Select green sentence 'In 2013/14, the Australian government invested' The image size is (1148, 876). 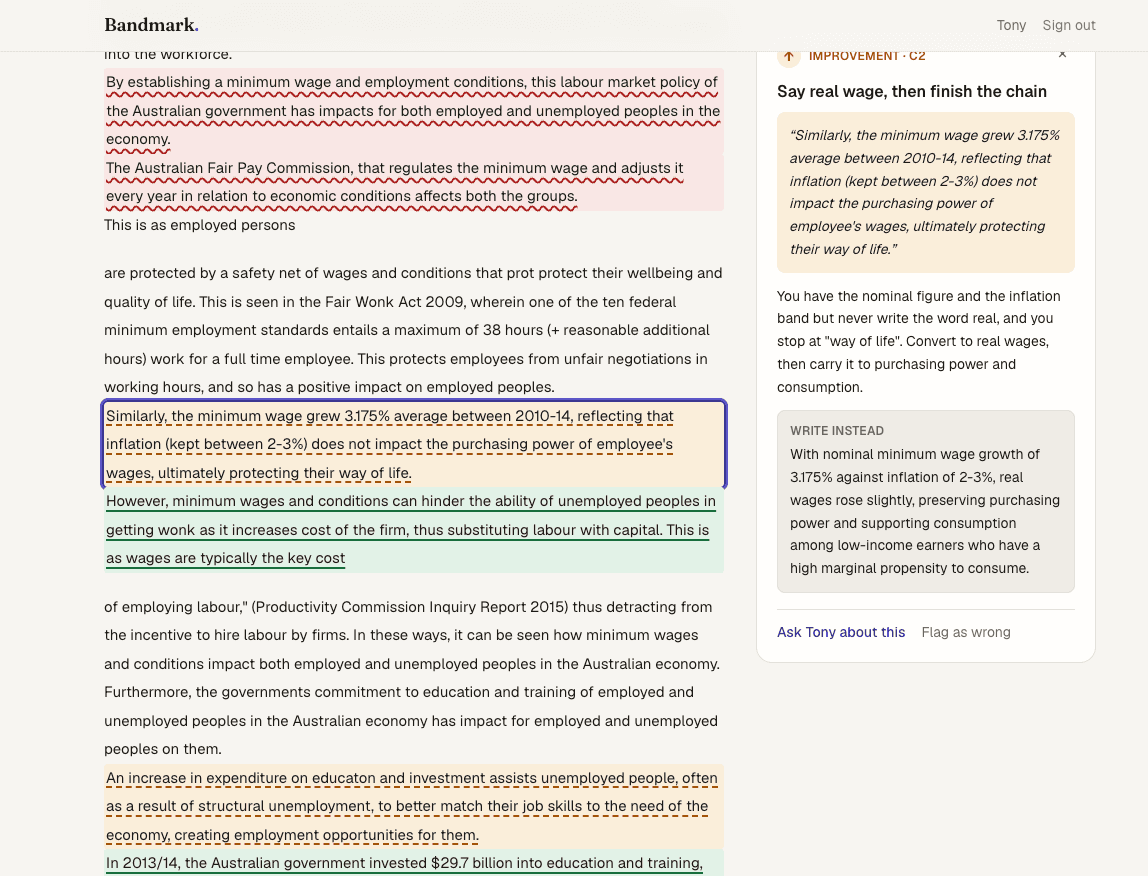tap(414, 863)
